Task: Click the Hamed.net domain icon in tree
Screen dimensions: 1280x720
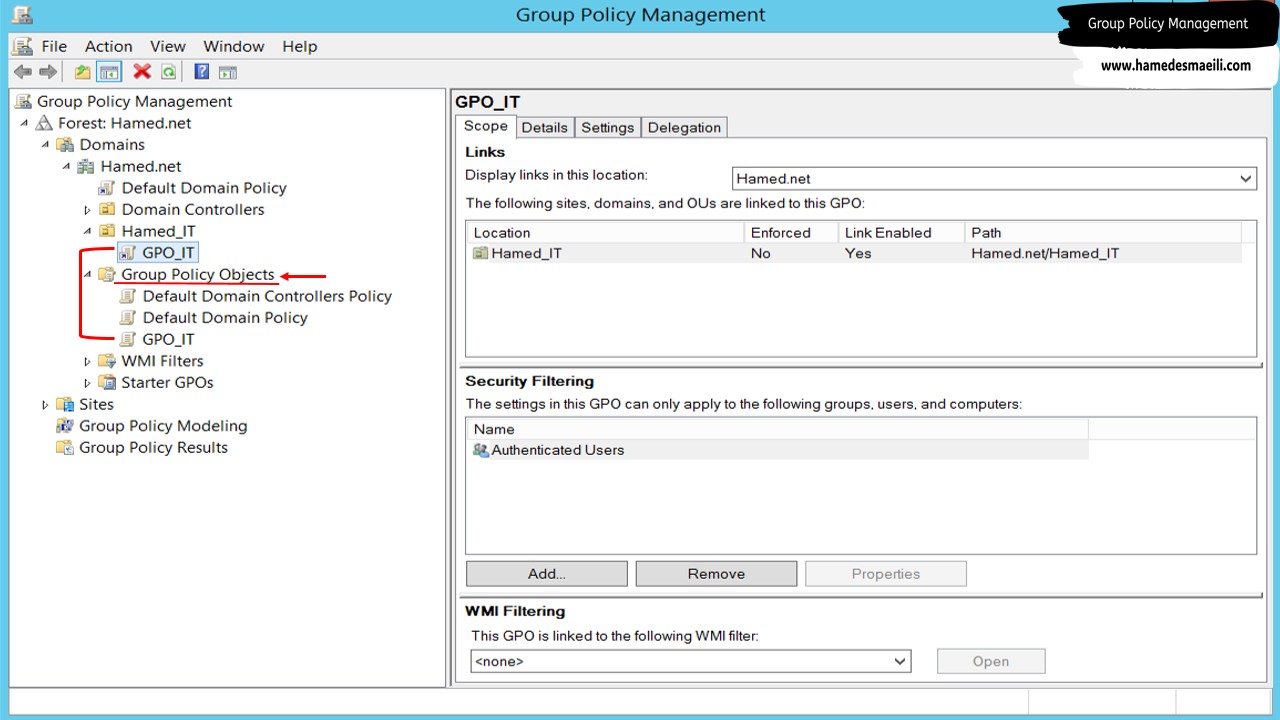Action: click(x=86, y=167)
